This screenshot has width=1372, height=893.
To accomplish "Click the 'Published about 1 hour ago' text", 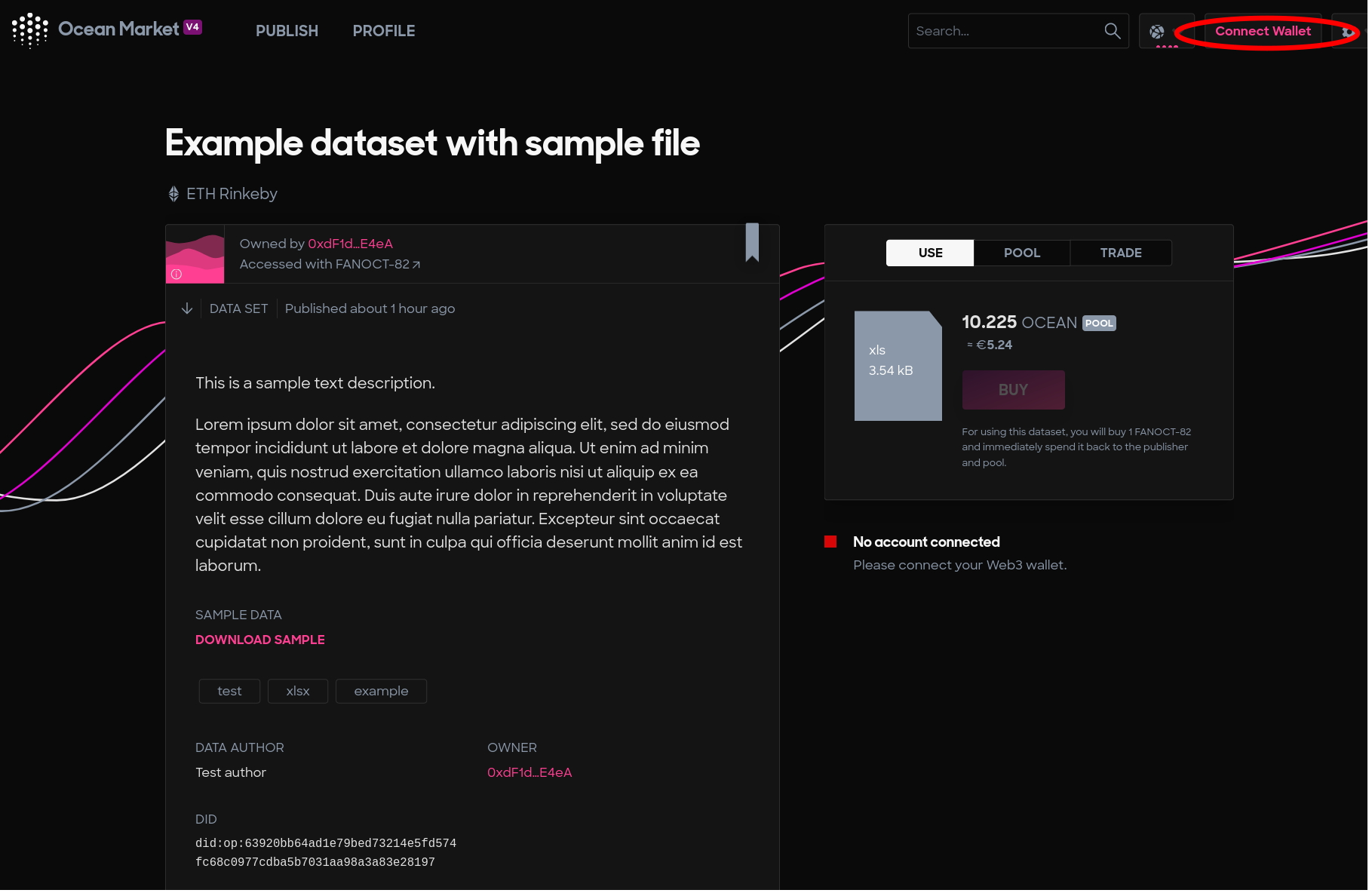I will coord(371,309).
